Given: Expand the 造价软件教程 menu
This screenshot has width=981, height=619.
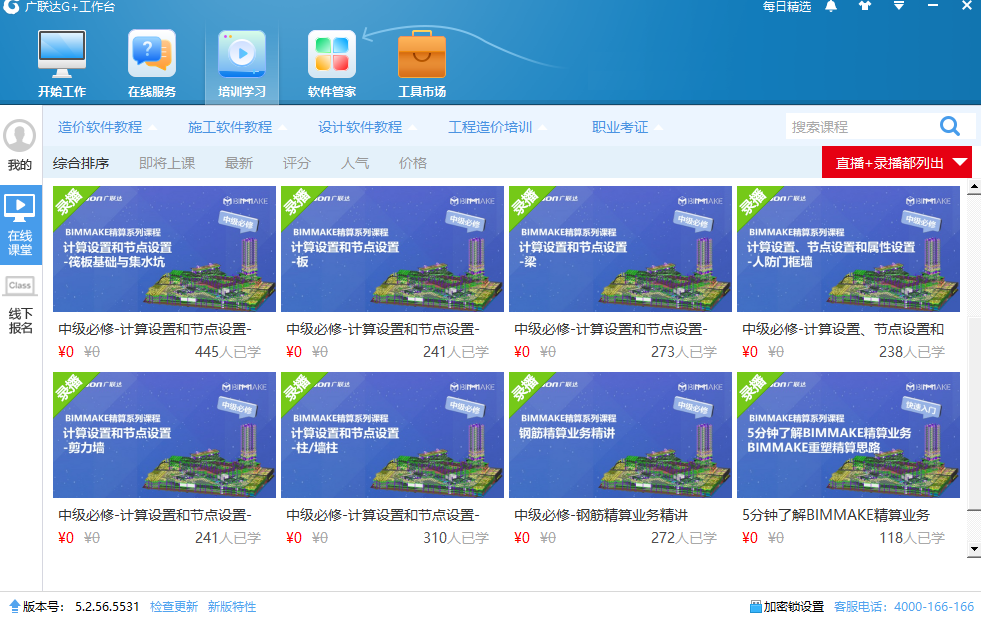Looking at the screenshot, I should 107,127.
